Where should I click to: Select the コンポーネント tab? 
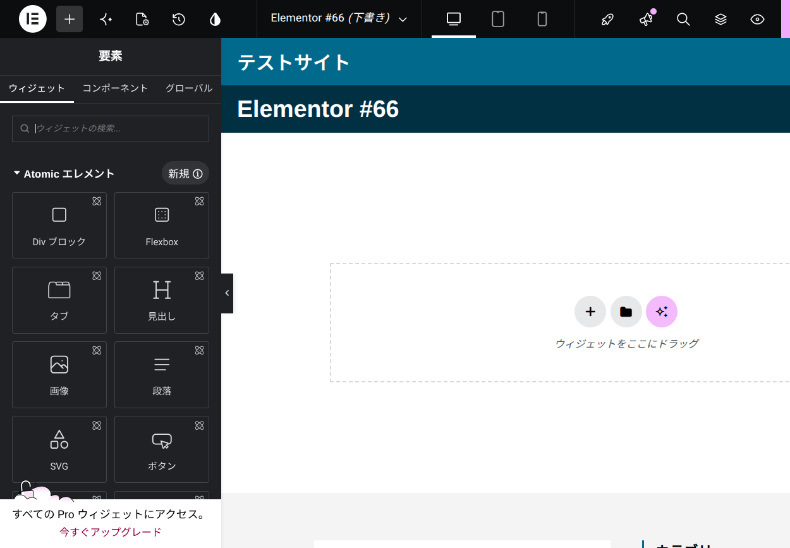pyautogui.click(x=115, y=89)
